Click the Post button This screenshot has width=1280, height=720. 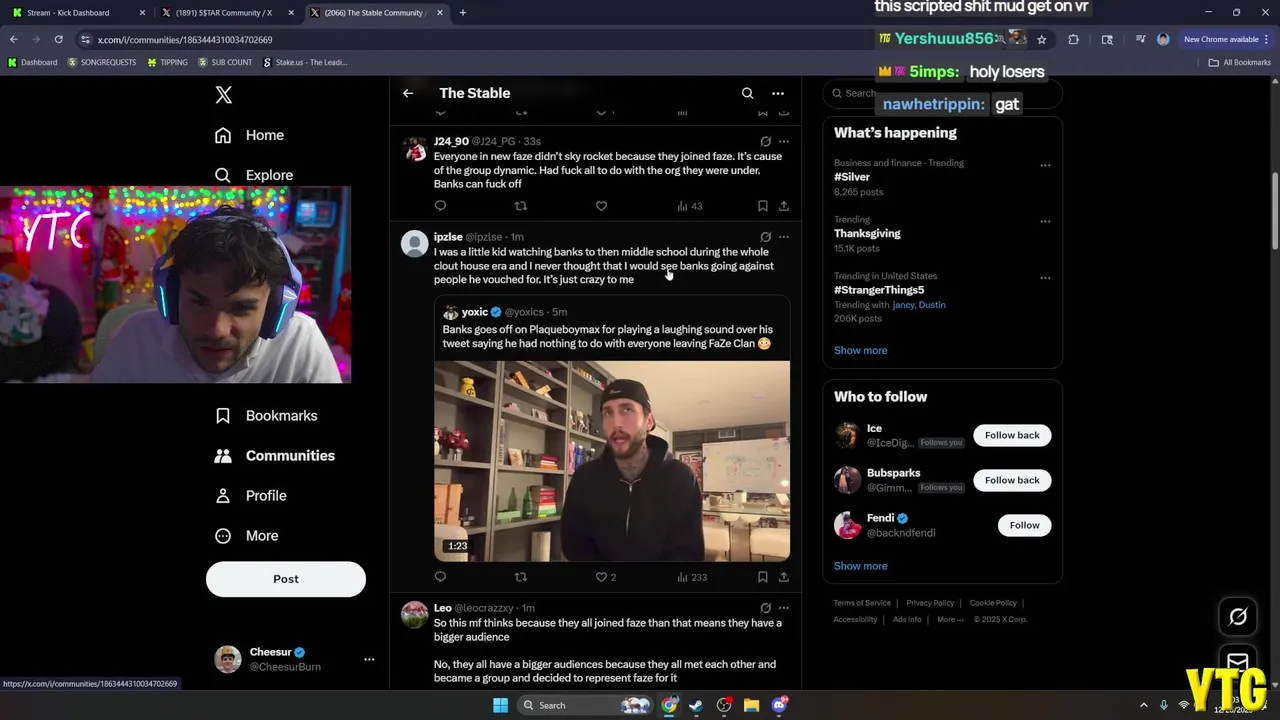pyautogui.click(x=286, y=579)
